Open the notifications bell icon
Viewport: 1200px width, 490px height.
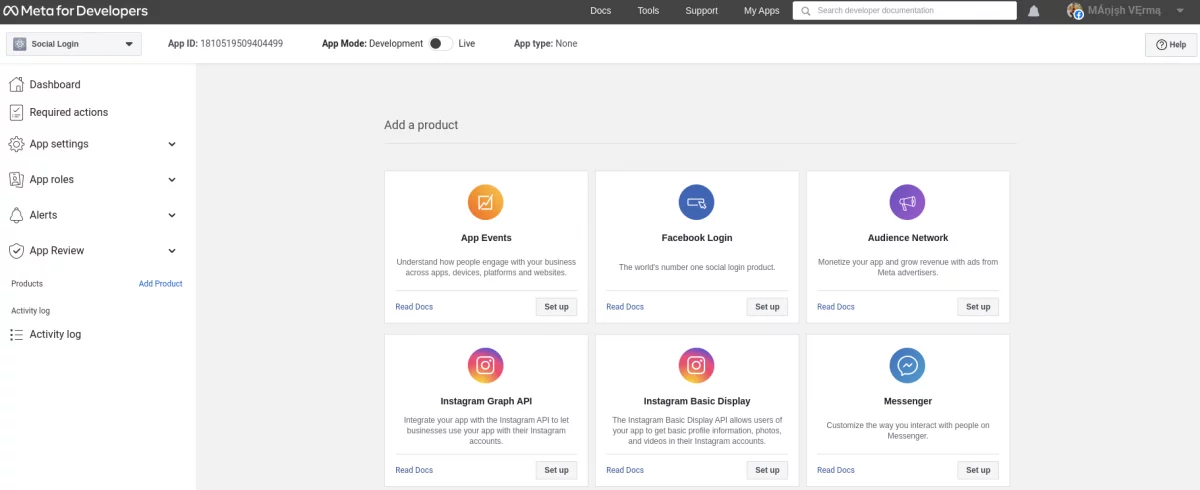pyautogui.click(x=1034, y=11)
